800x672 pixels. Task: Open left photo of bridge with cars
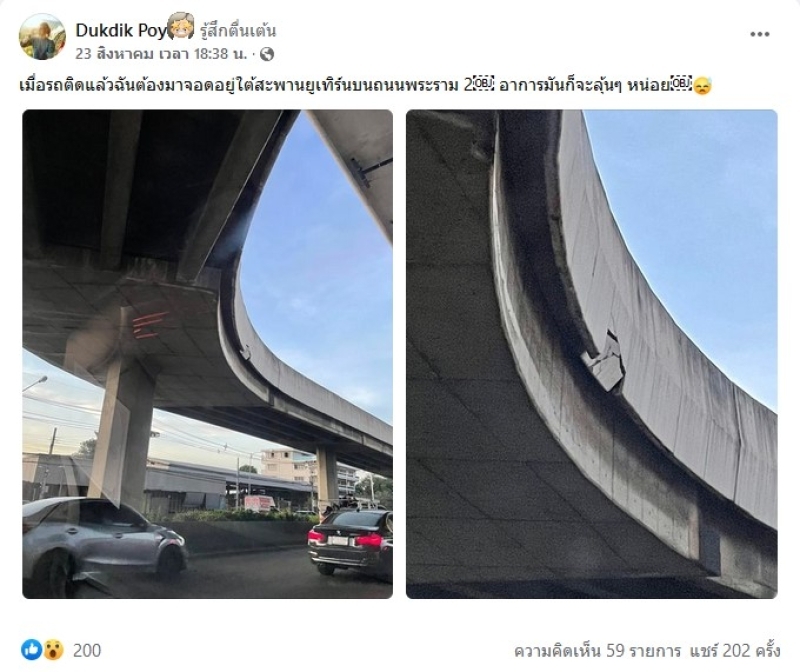(x=208, y=354)
